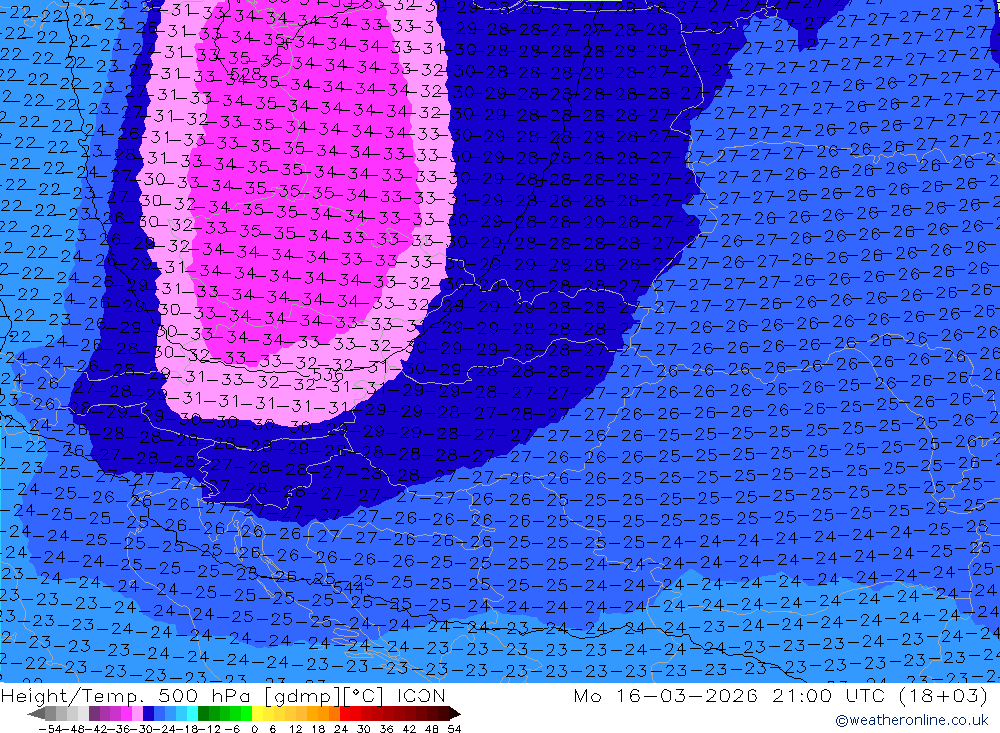Click the dark blue legend color swatch
The height and width of the screenshot is (733, 1000).
148,713
